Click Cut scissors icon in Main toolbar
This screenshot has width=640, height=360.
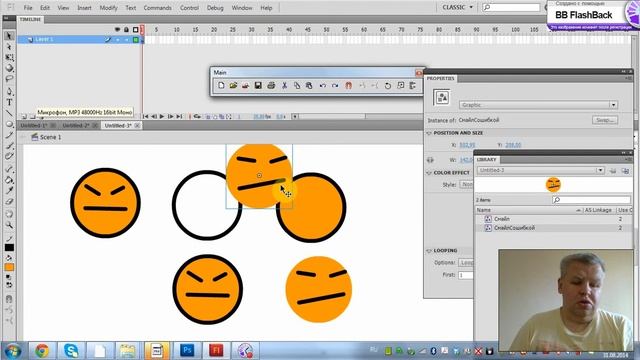pos(284,85)
